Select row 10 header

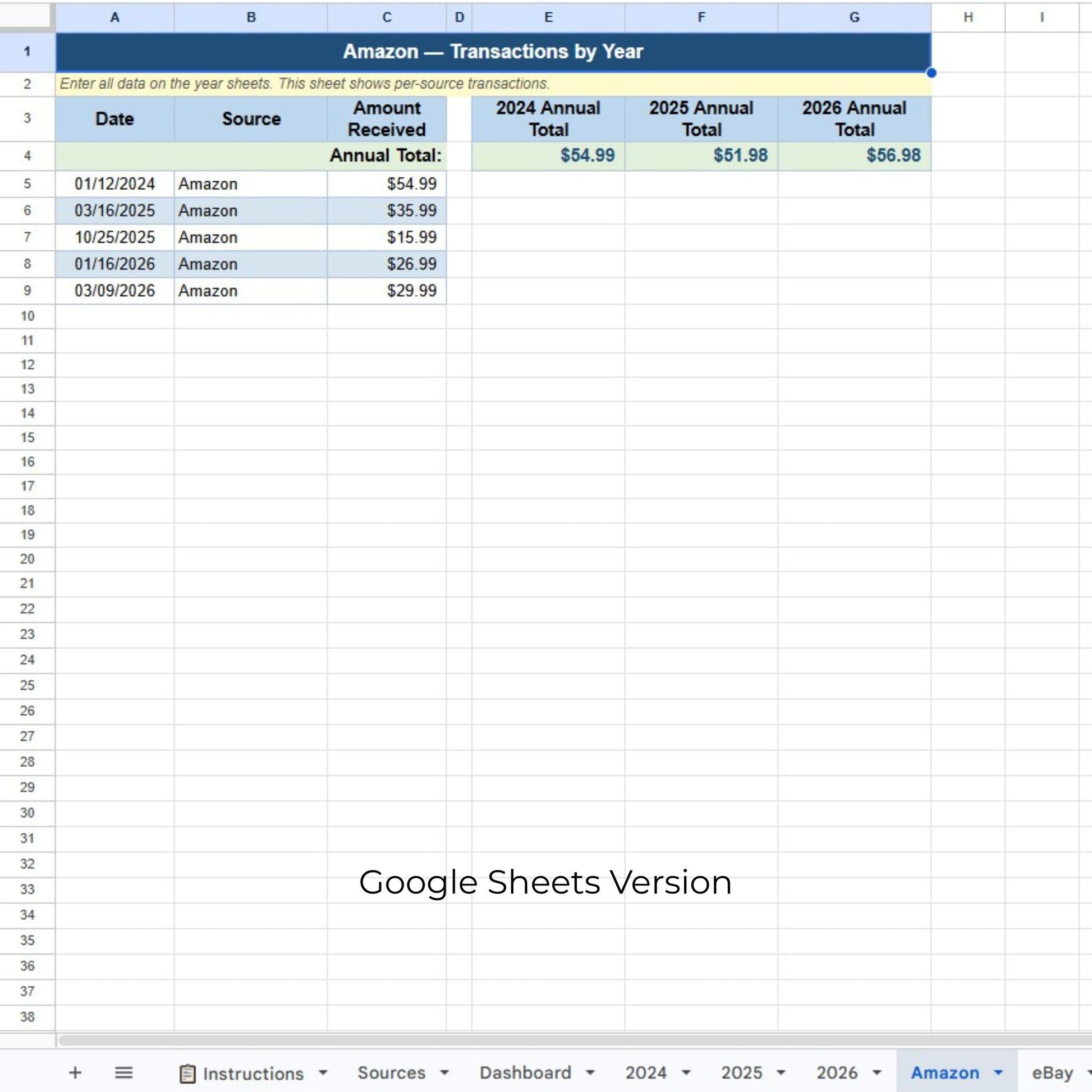point(27,316)
